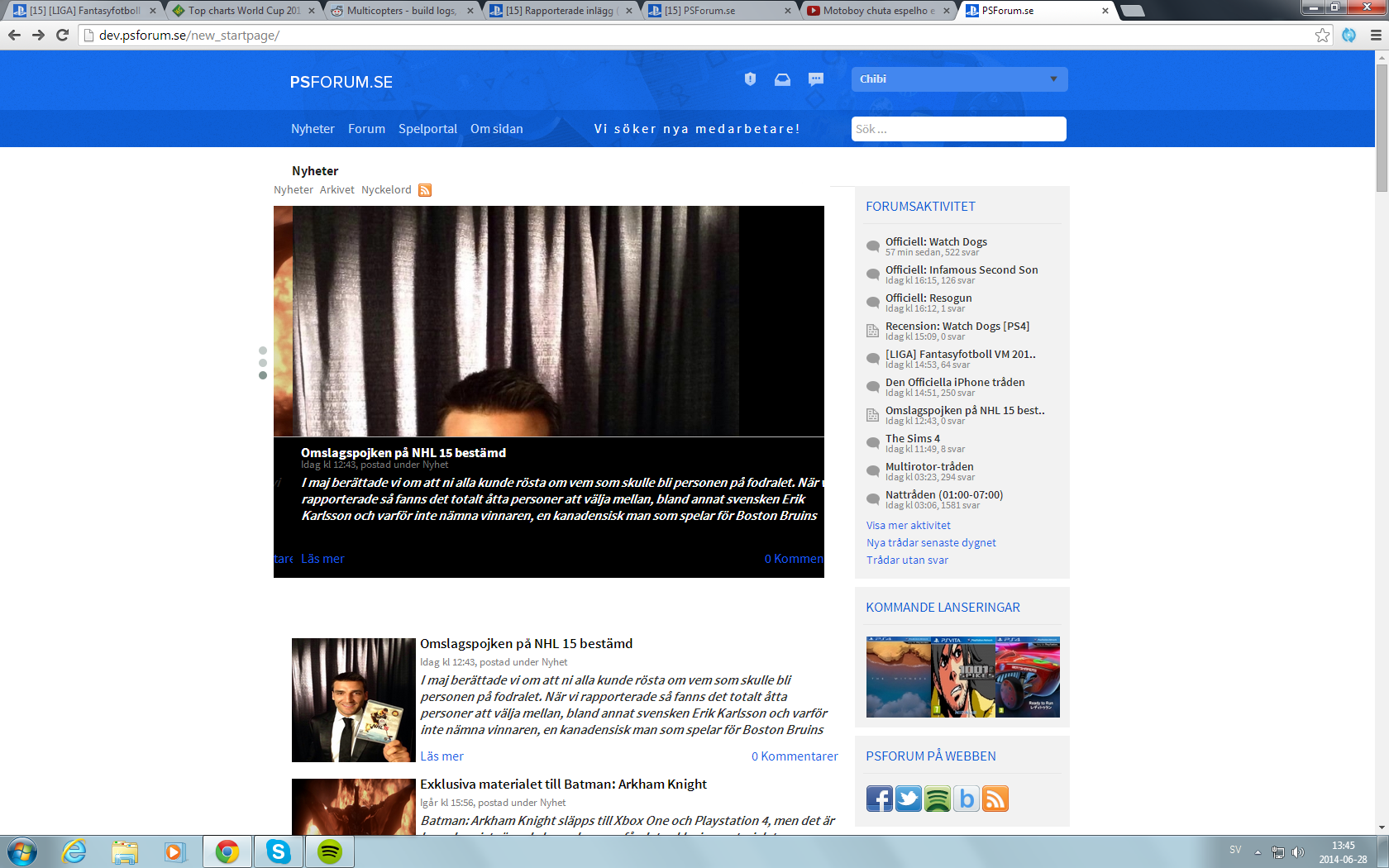
Task: Click the blue extension icon beside the star
Action: (1349, 35)
